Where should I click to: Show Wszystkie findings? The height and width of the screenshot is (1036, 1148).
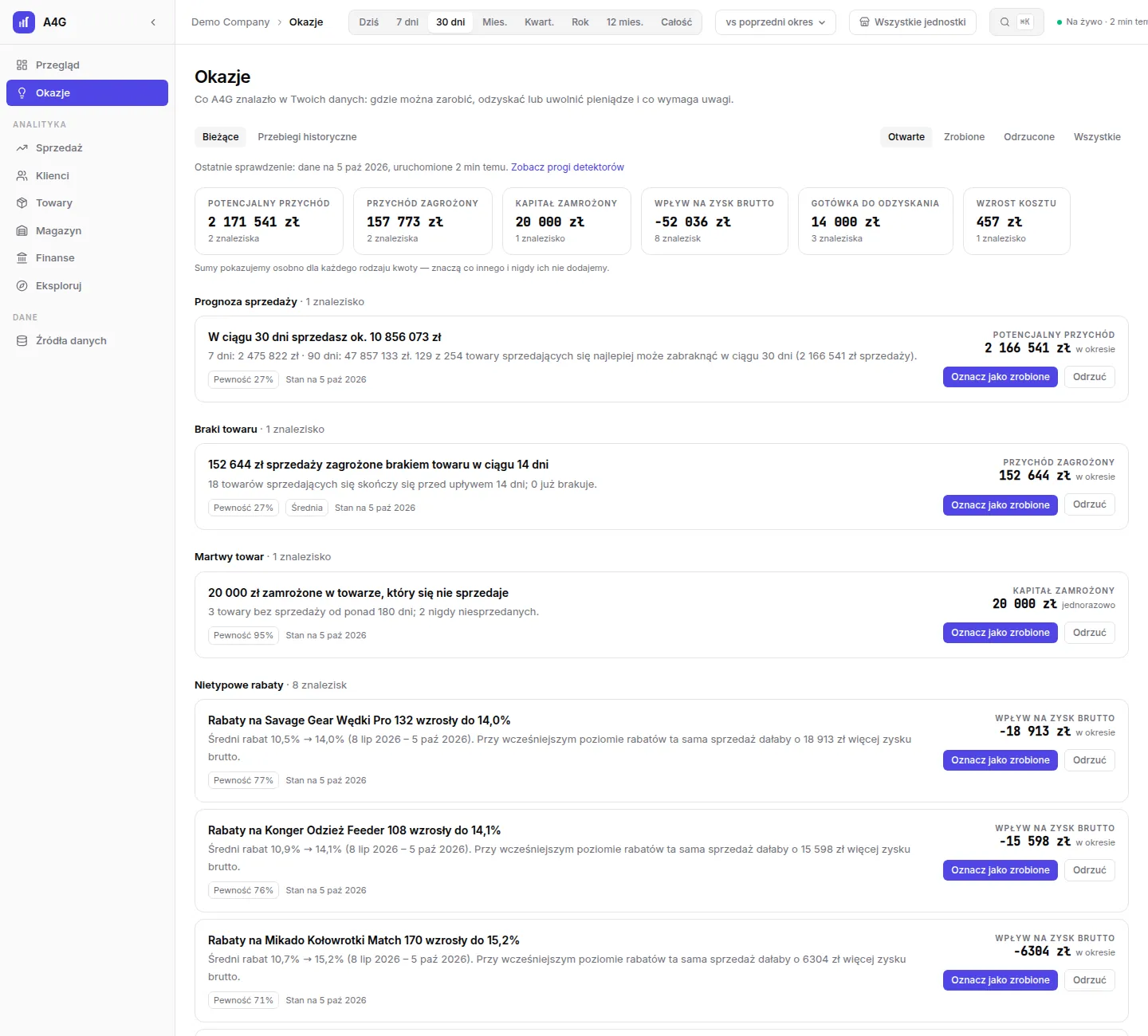click(x=1097, y=137)
